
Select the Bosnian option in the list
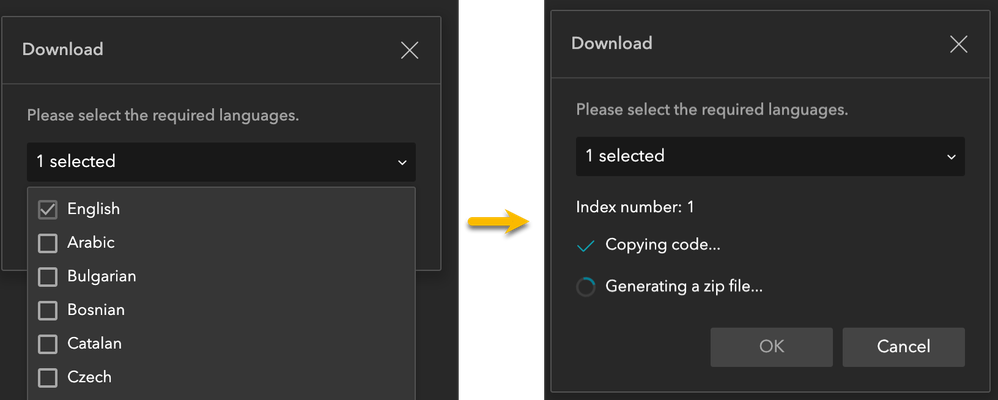[x=96, y=310]
